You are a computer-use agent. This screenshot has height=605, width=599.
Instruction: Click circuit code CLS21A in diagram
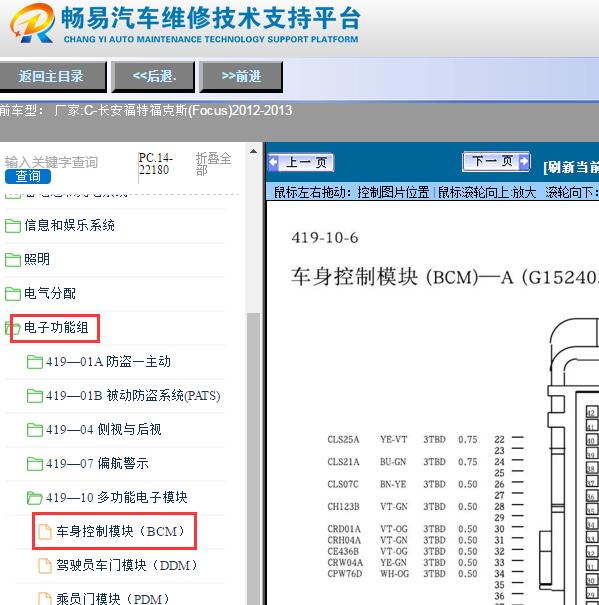(343, 462)
